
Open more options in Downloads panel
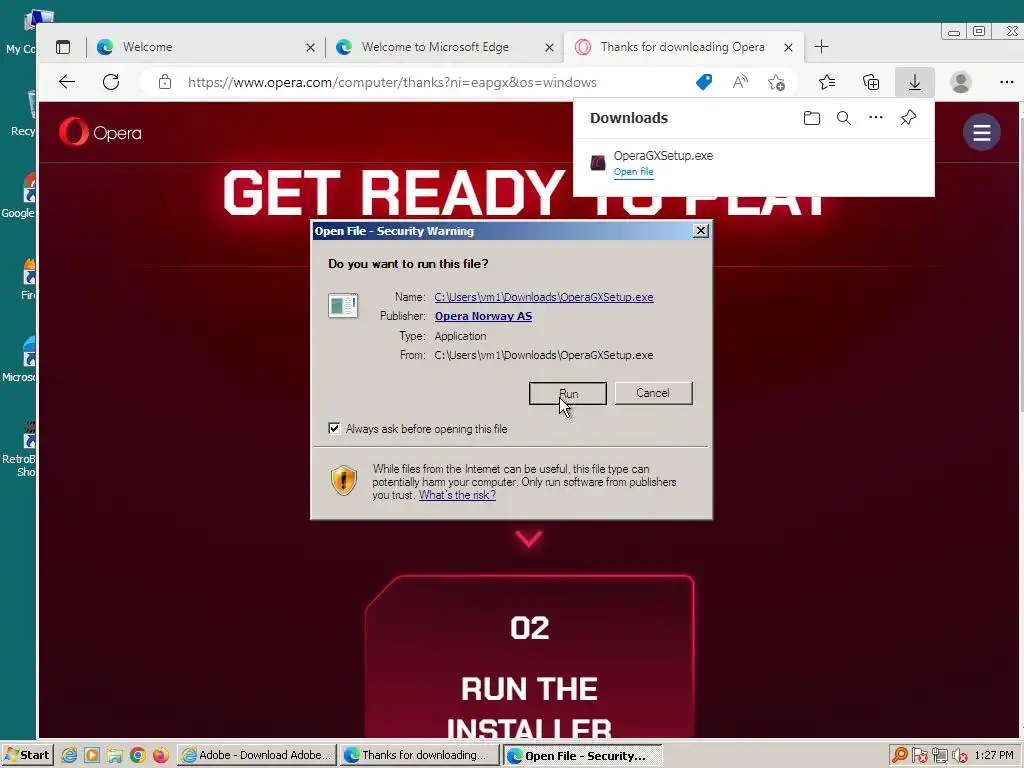coord(876,118)
